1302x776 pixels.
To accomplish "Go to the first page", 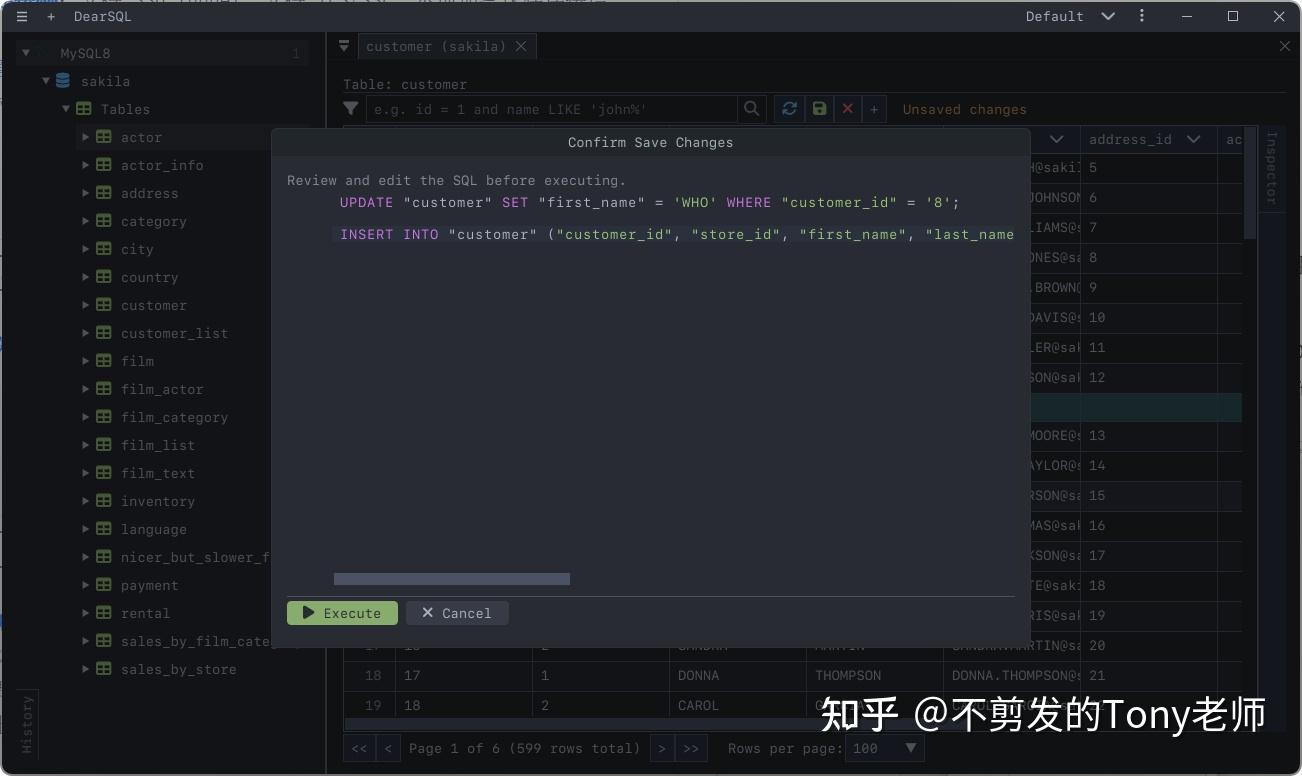I will [359, 748].
